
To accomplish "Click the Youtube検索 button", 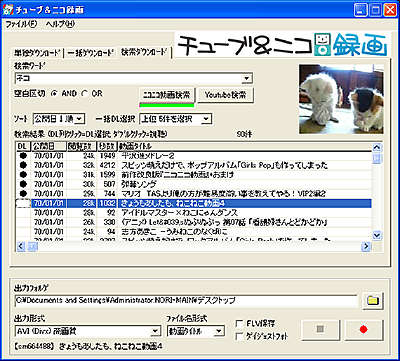I will 225,95.
